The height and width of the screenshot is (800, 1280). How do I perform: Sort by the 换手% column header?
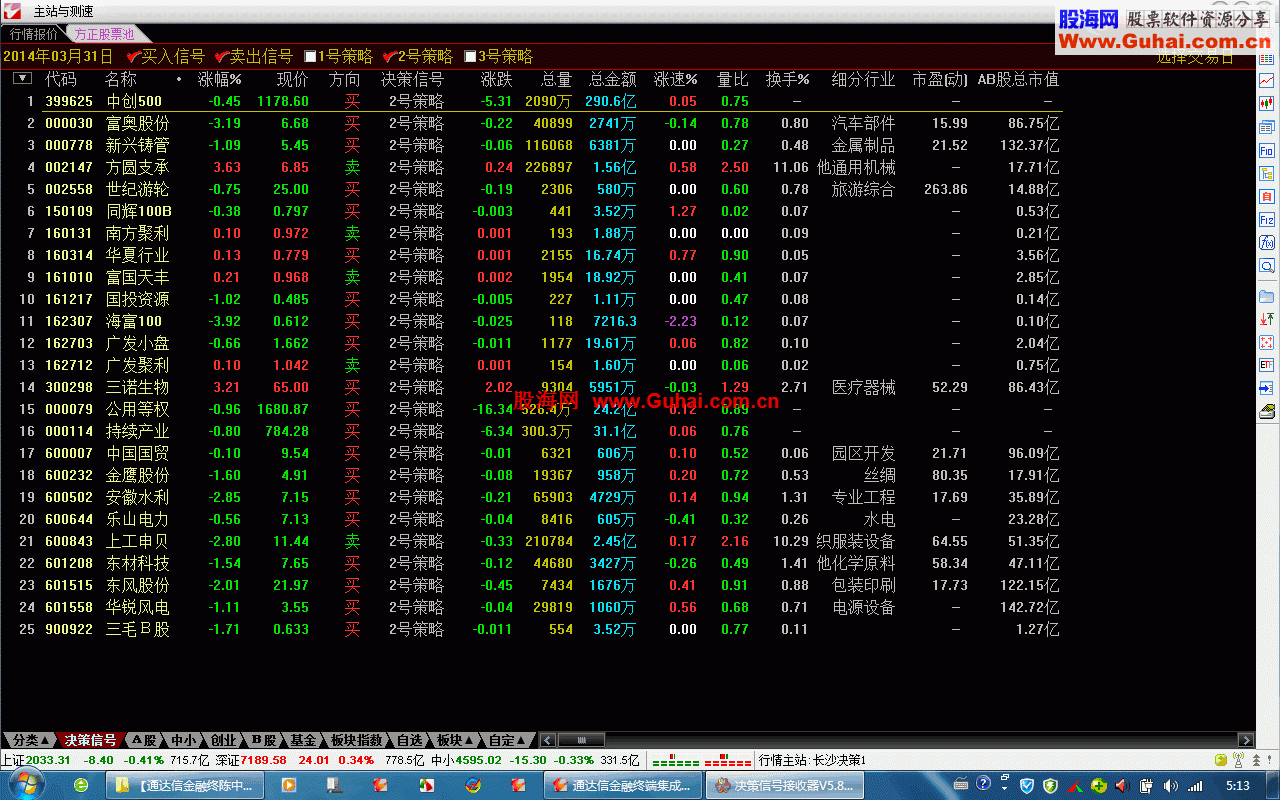click(x=788, y=79)
